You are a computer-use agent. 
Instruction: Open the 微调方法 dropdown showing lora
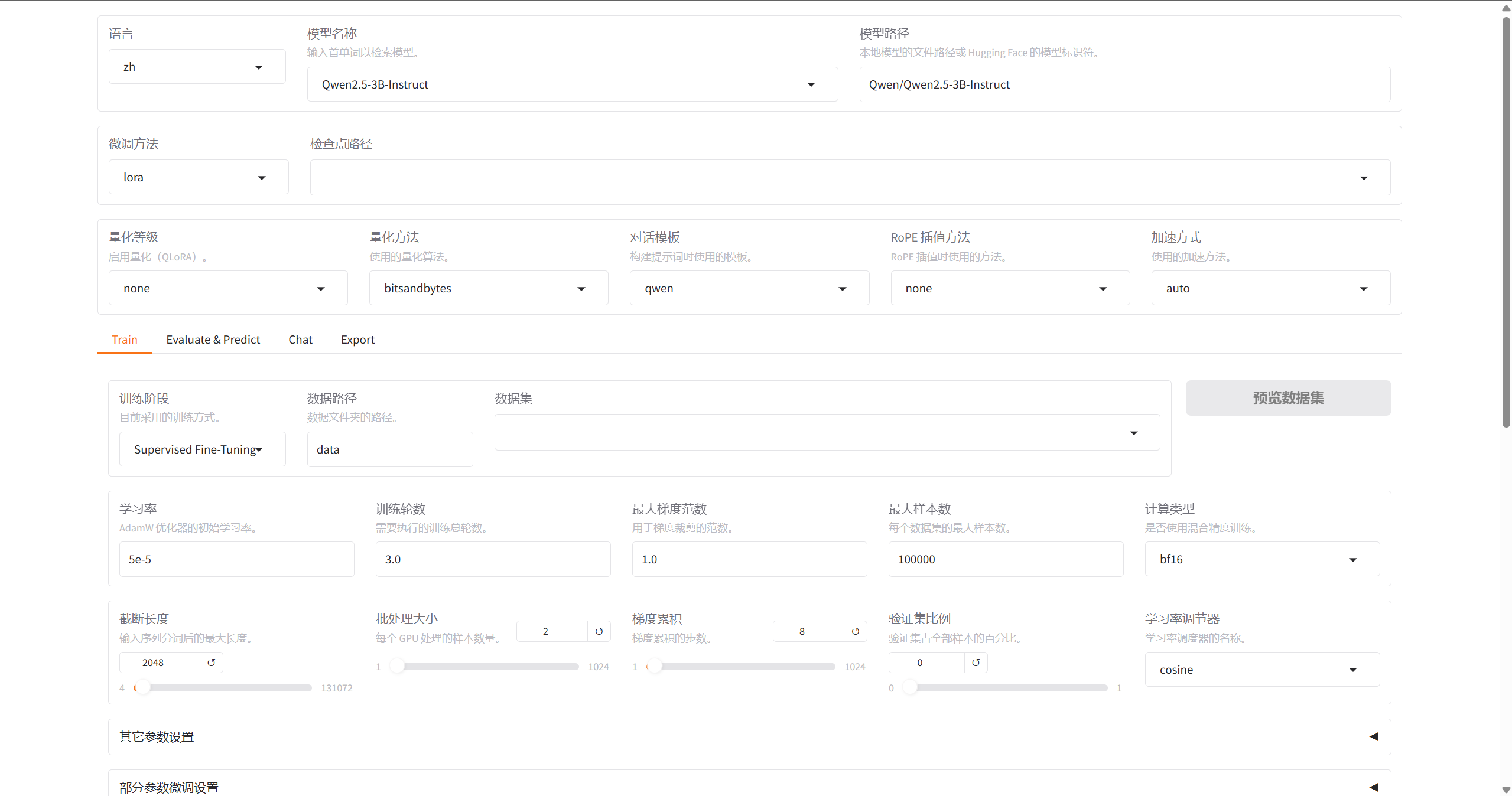[x=199, y=177]
